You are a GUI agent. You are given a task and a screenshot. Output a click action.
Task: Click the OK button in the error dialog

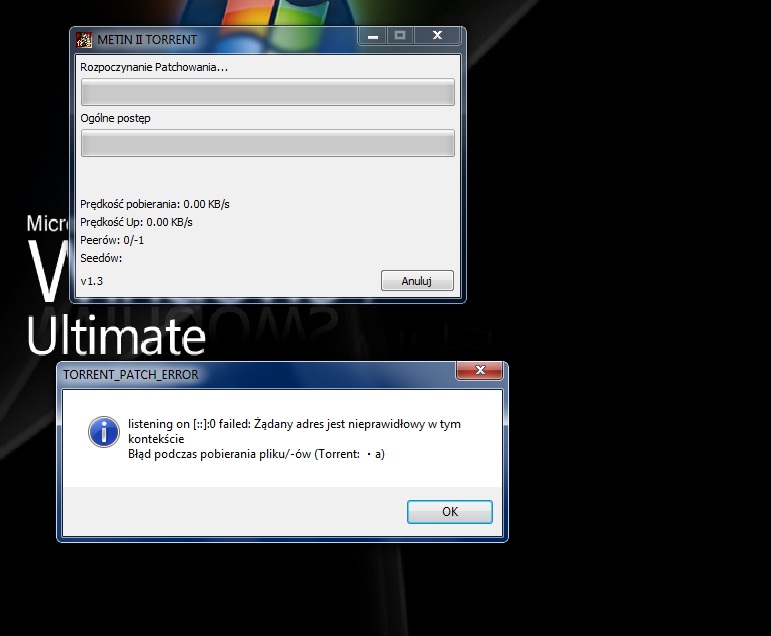tap(449, 512)
